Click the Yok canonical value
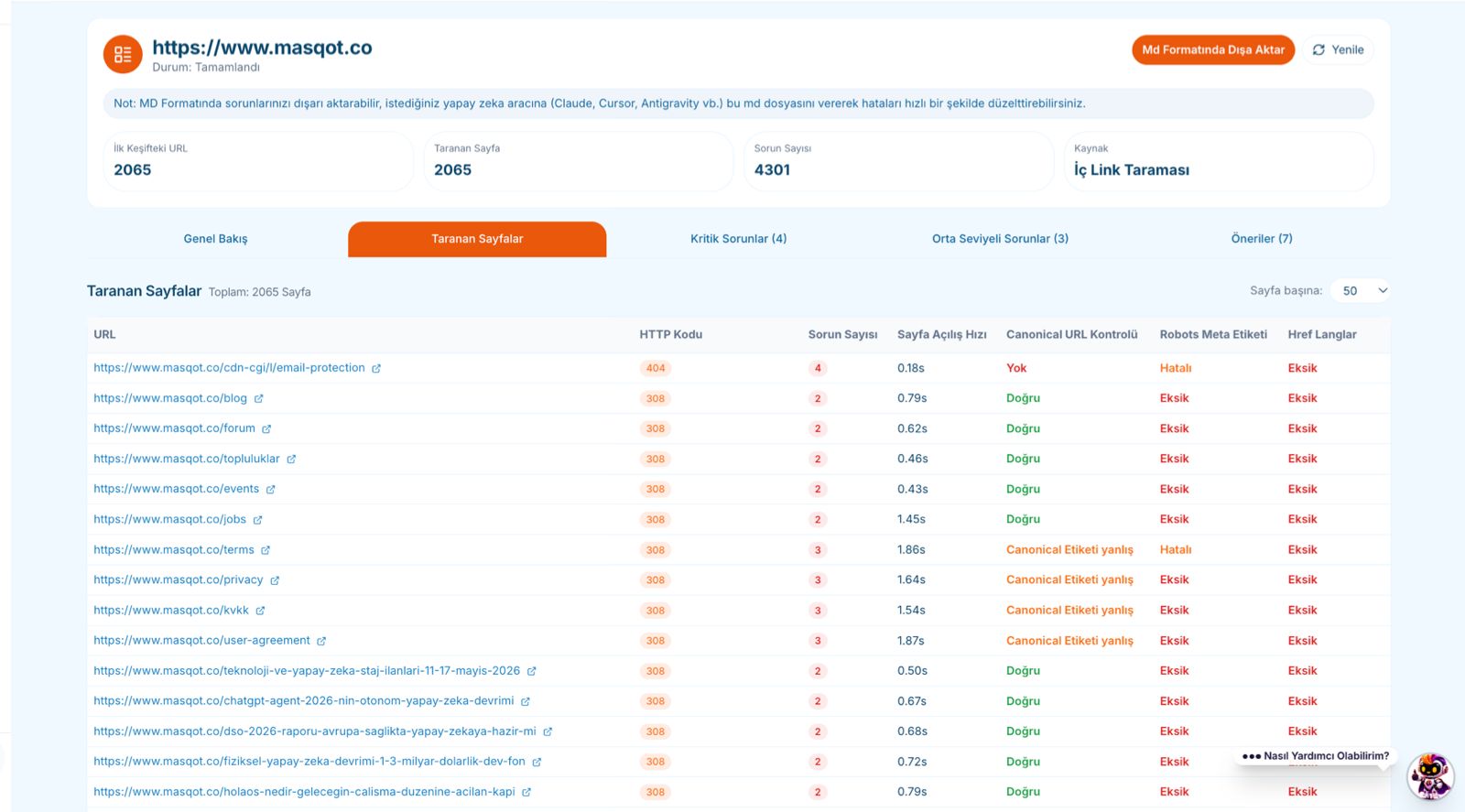The image size is (1465, 812). click(x=1016, y=368)
